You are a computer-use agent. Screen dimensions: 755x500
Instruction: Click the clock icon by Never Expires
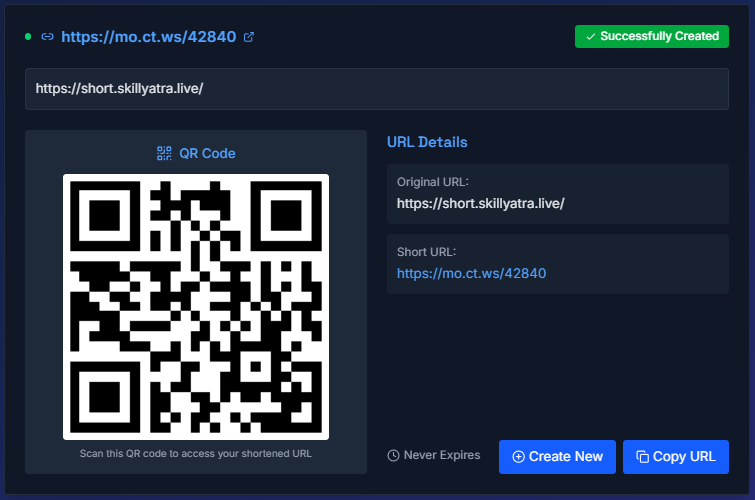(393, 455)
